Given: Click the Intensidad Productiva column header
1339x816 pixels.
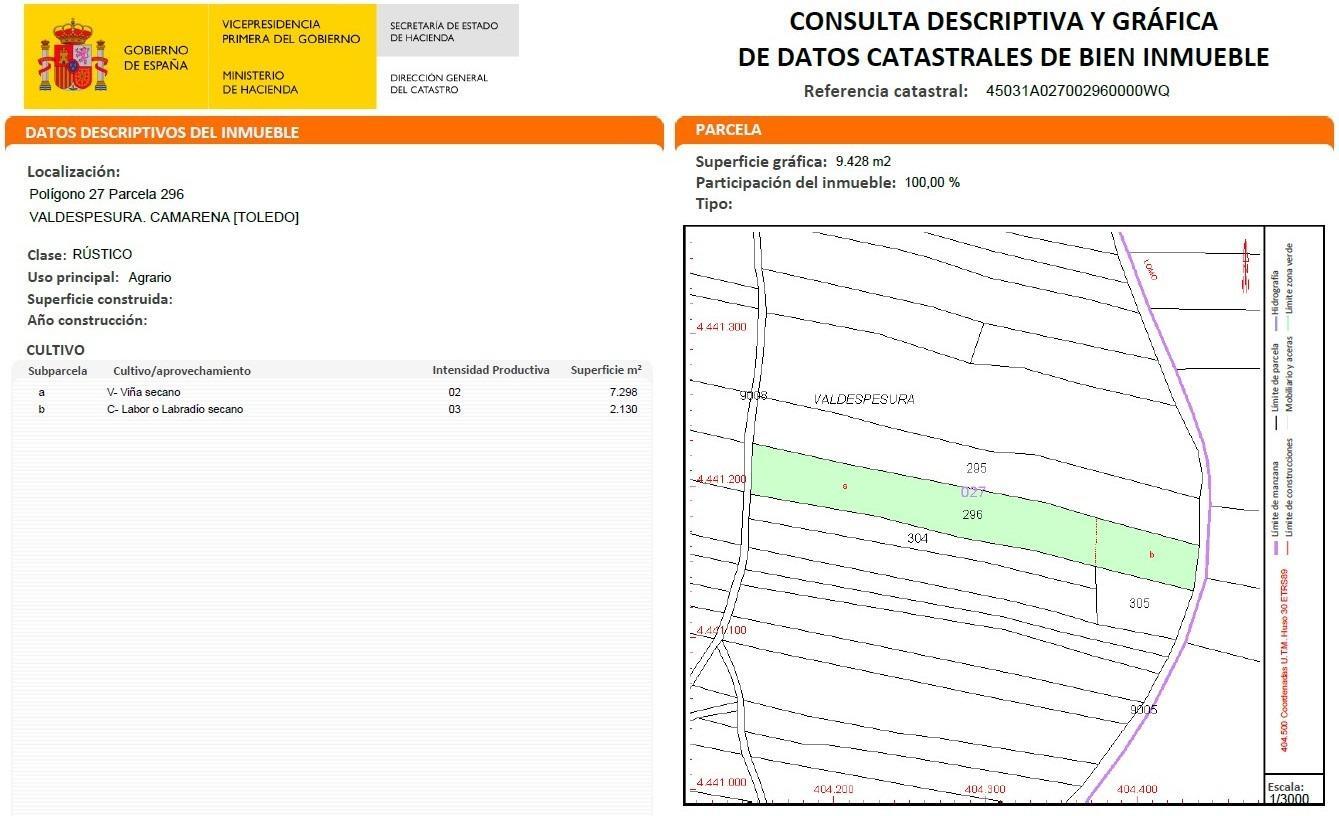Looking at the screenshot, I should (x=491, y=370).
